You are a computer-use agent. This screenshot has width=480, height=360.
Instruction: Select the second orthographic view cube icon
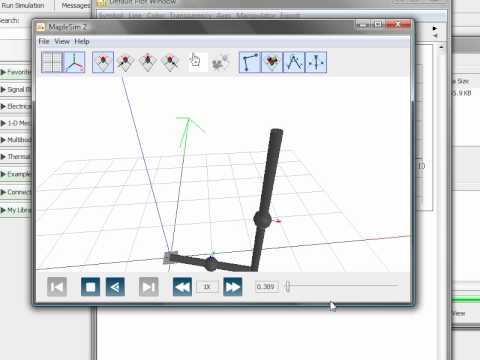click(125, 62)
